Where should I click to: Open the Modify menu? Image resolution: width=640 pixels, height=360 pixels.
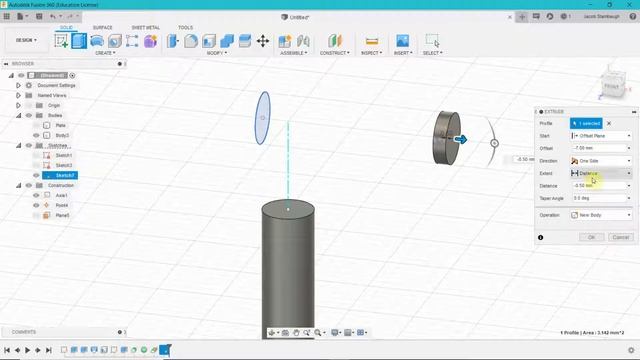[217, 53]
